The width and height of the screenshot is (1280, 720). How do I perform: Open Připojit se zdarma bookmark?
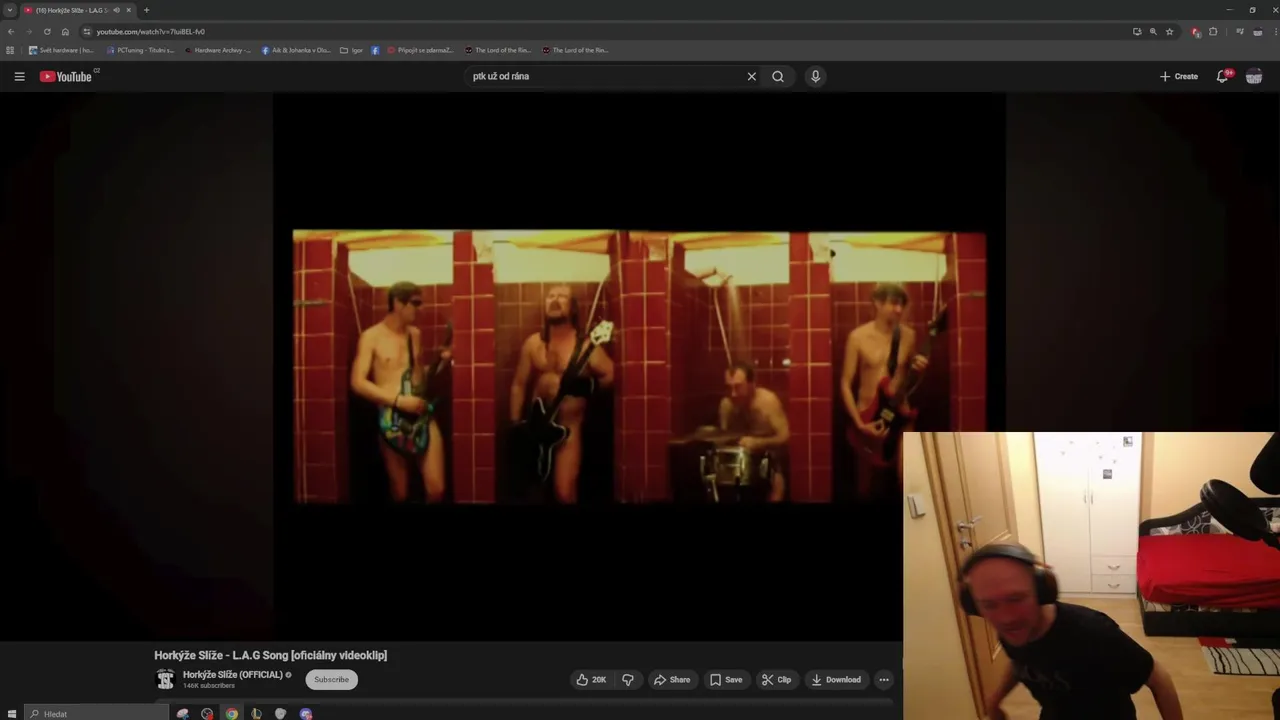tap(420, 50)
